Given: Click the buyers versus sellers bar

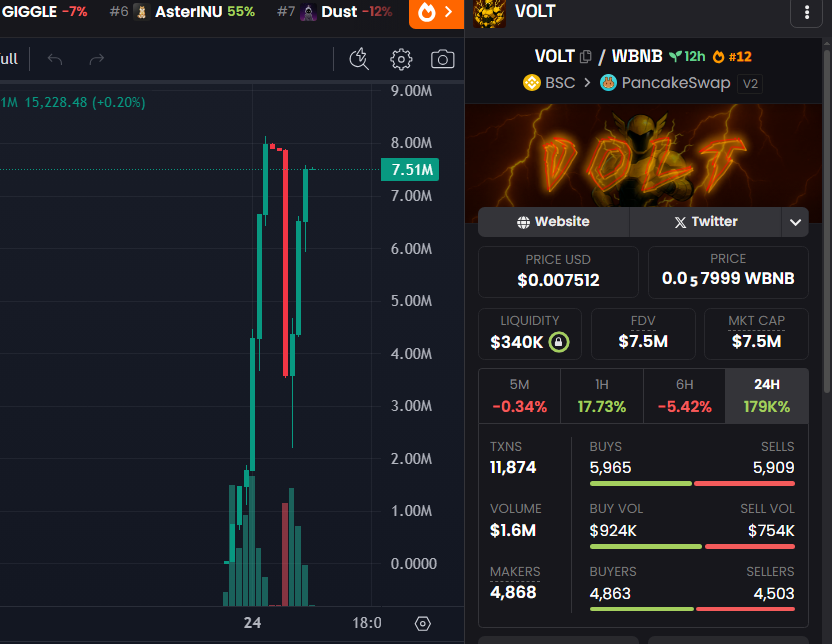Looking at the screenshot, I should pyautogui.click(x=692, y=609).
